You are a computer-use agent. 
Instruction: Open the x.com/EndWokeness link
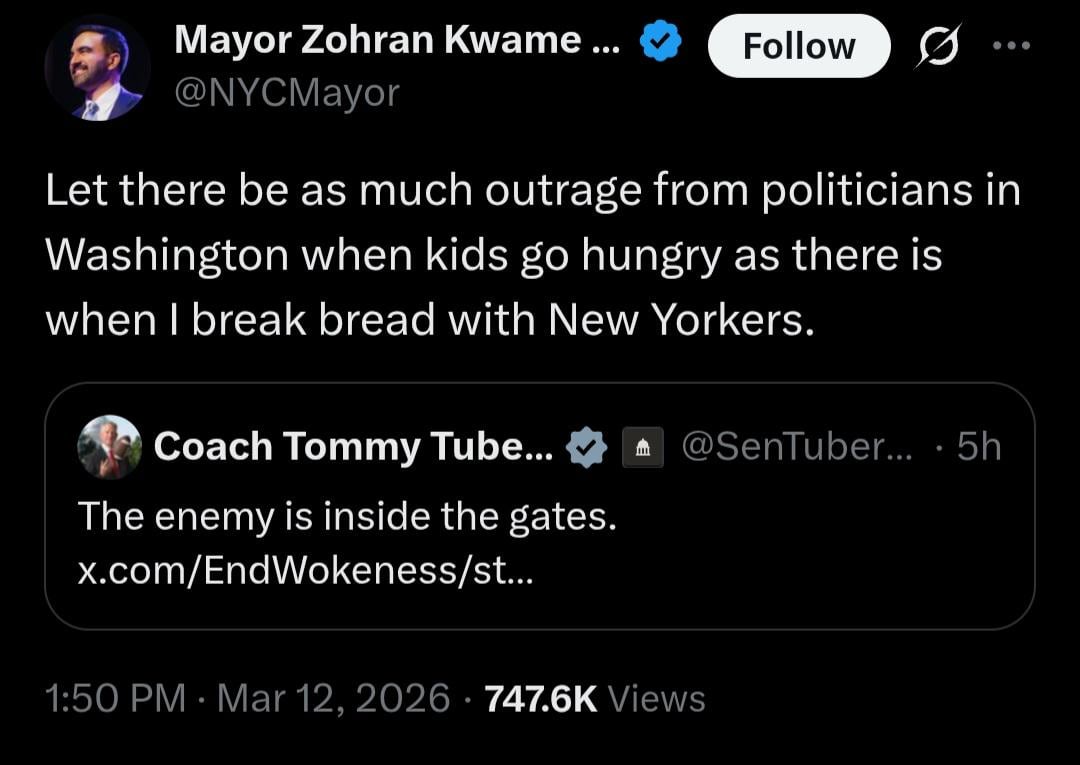coord(306,570)
